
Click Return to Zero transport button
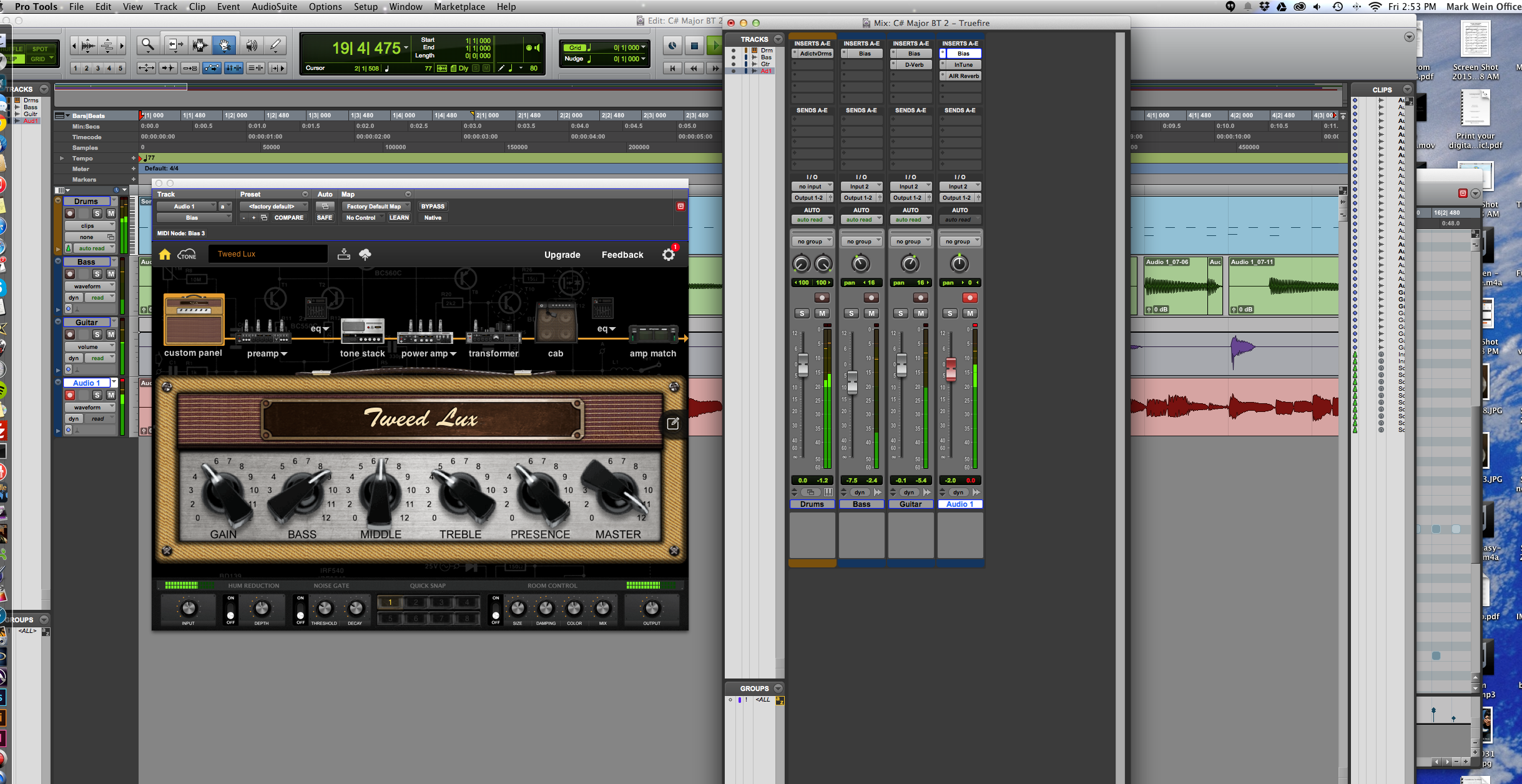pyautogui.click(x=672, y=68)
